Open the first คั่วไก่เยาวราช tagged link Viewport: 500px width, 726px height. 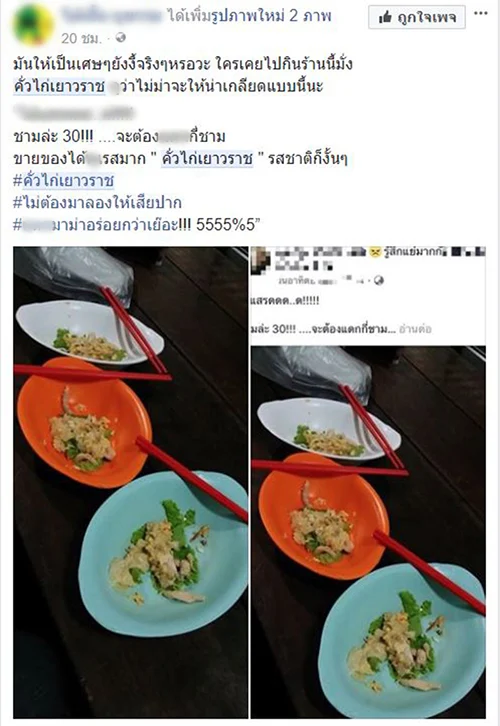pyautogui.click(x=59, y=87)
